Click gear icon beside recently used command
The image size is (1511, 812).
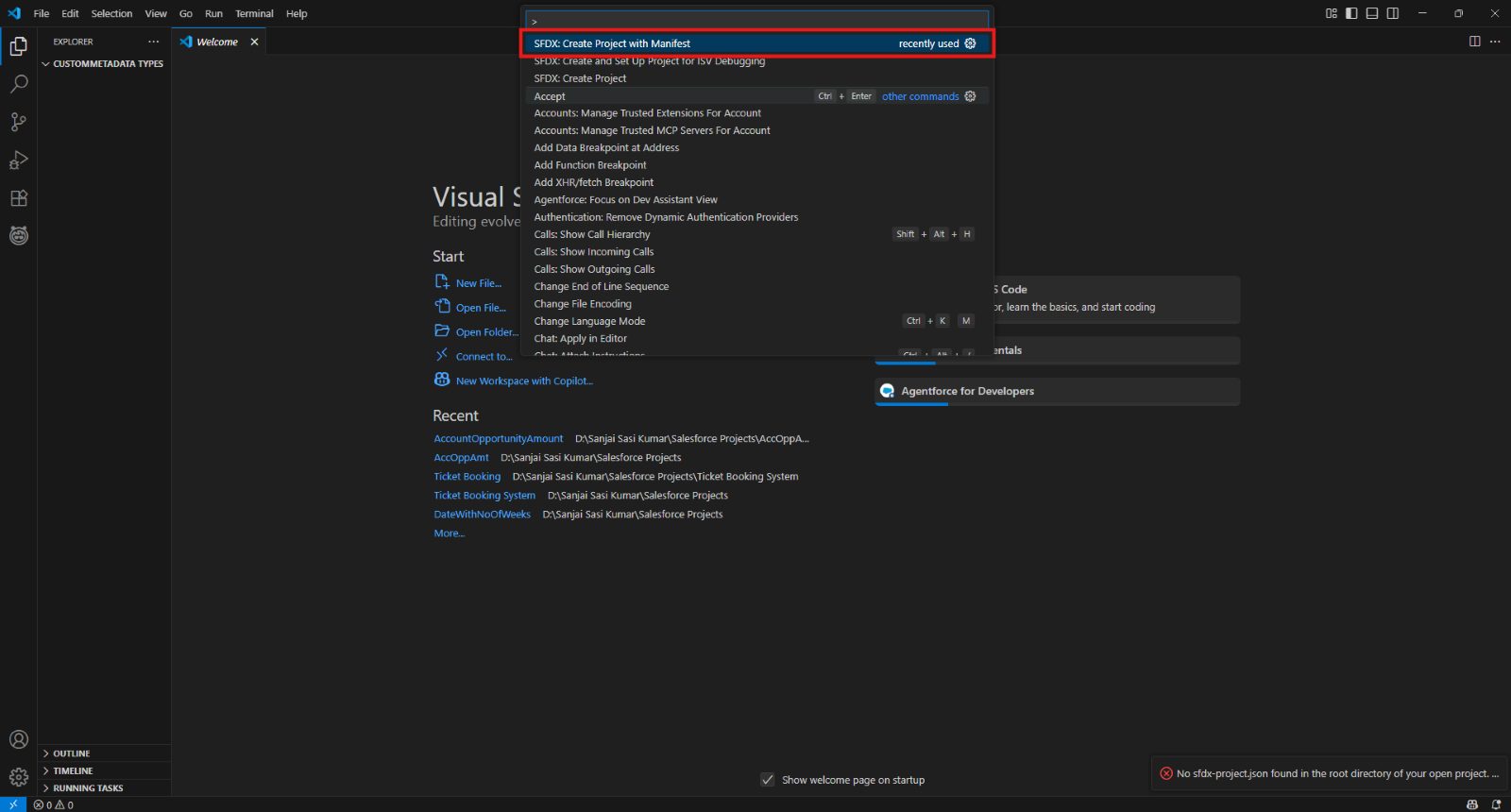(x=970, y=43)
